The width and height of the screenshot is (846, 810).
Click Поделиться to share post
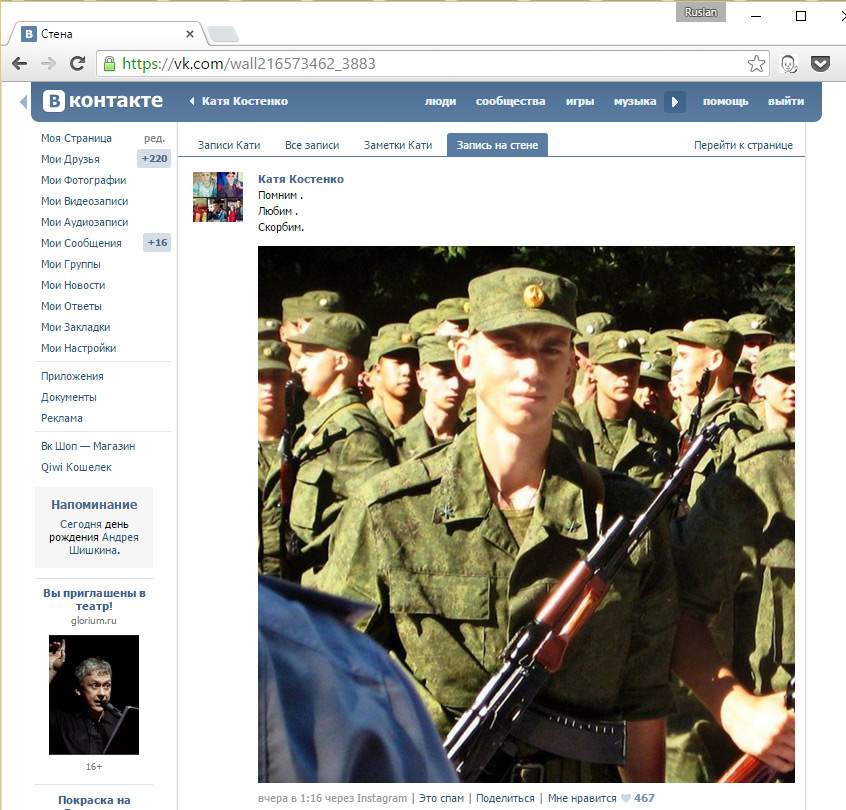click(505, 798)
